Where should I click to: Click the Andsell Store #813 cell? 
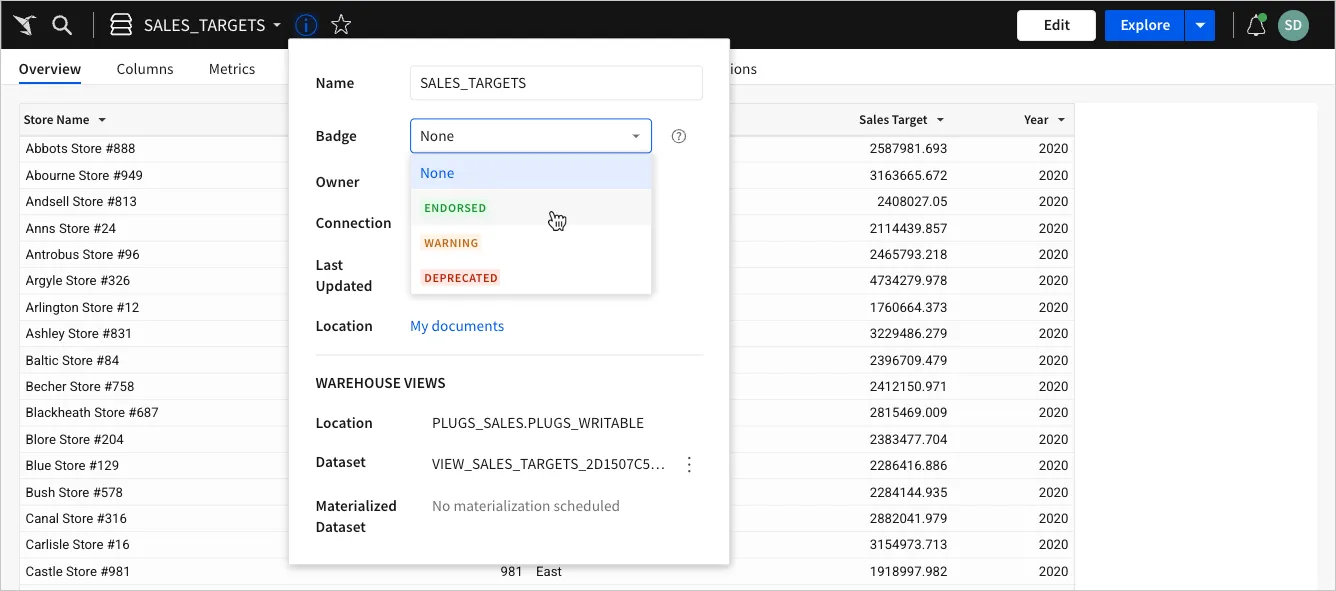click(x=81, y=201)
